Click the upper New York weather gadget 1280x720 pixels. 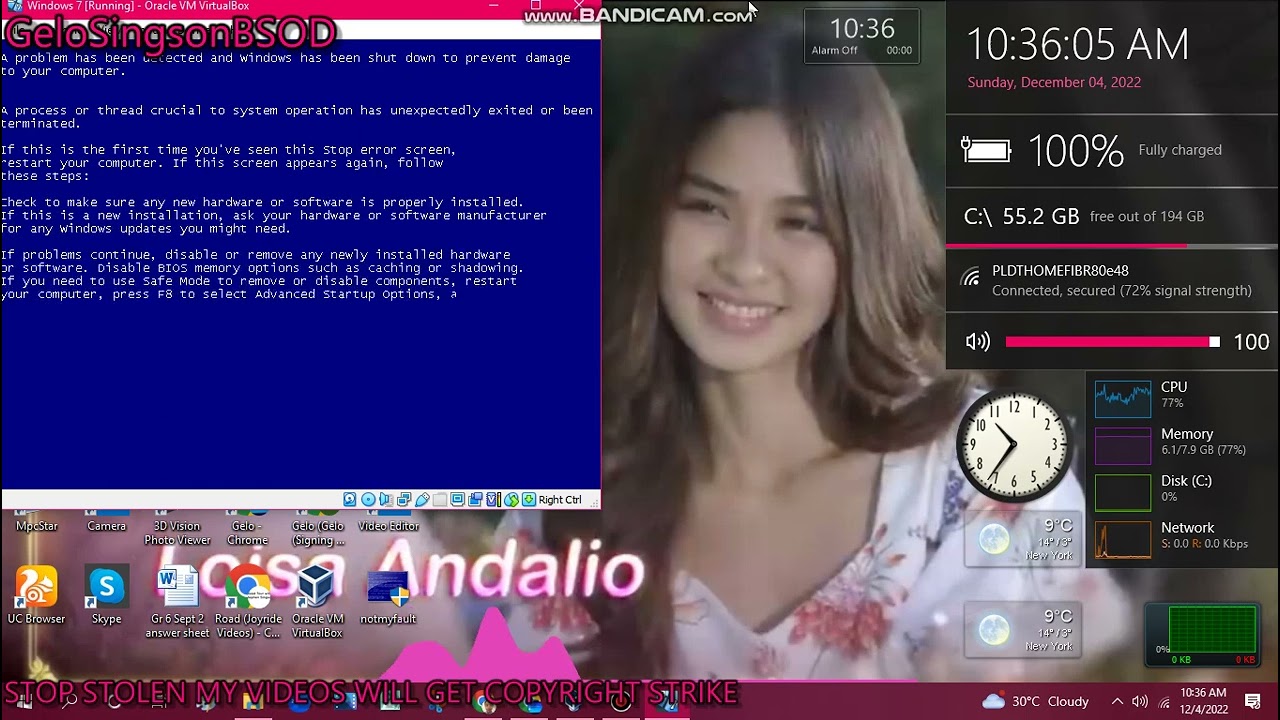[1022, 540]
